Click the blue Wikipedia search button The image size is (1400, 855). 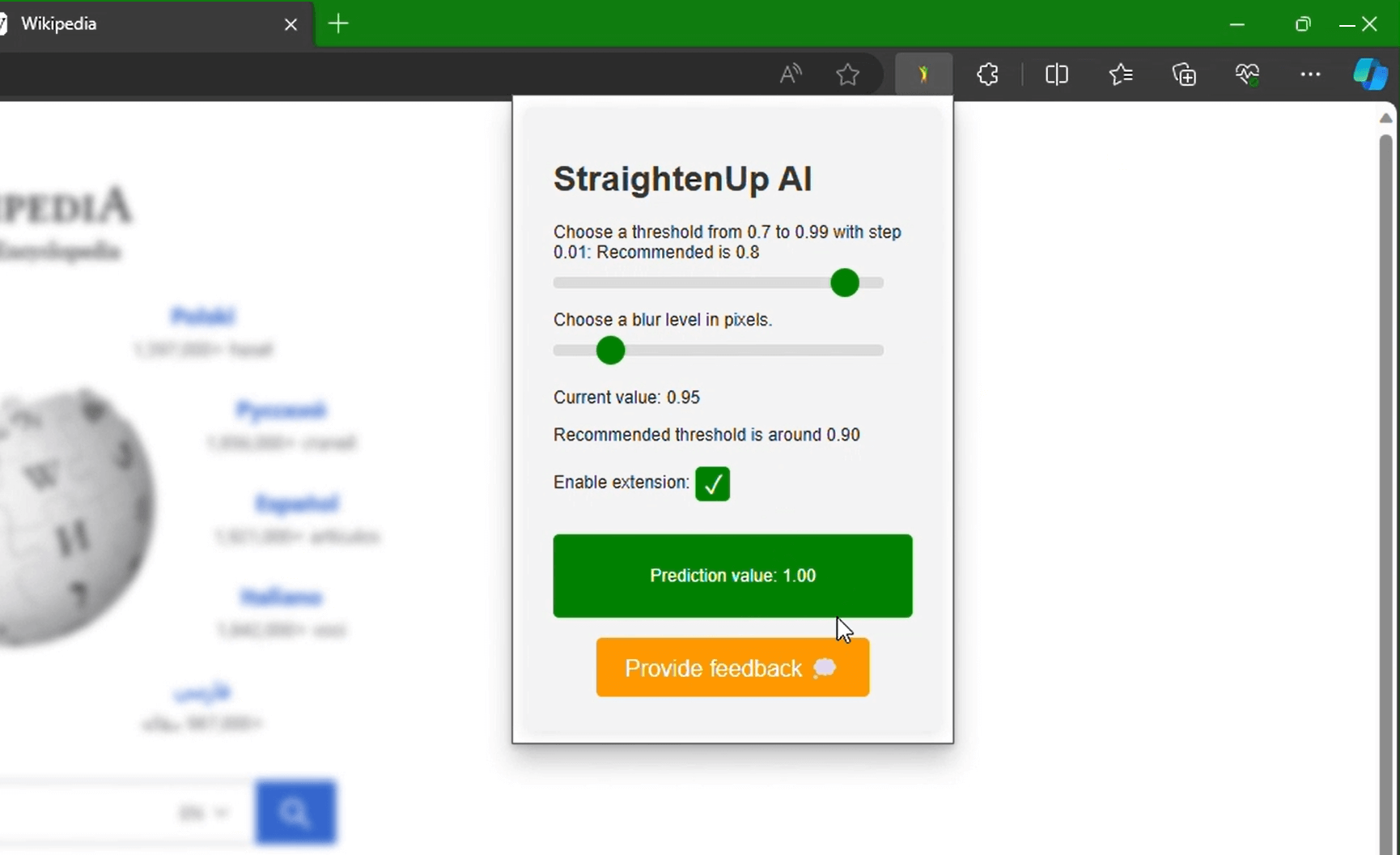pos(295,812)
